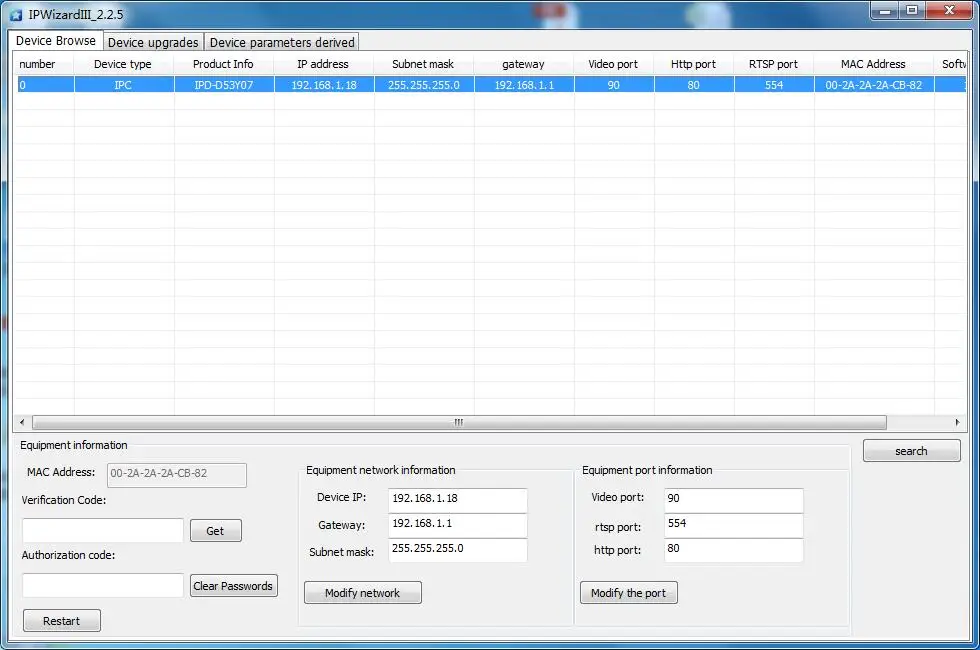
Task: Switch to the Device Browse tab
Action: pyautogui.click(x=56, y=41)
